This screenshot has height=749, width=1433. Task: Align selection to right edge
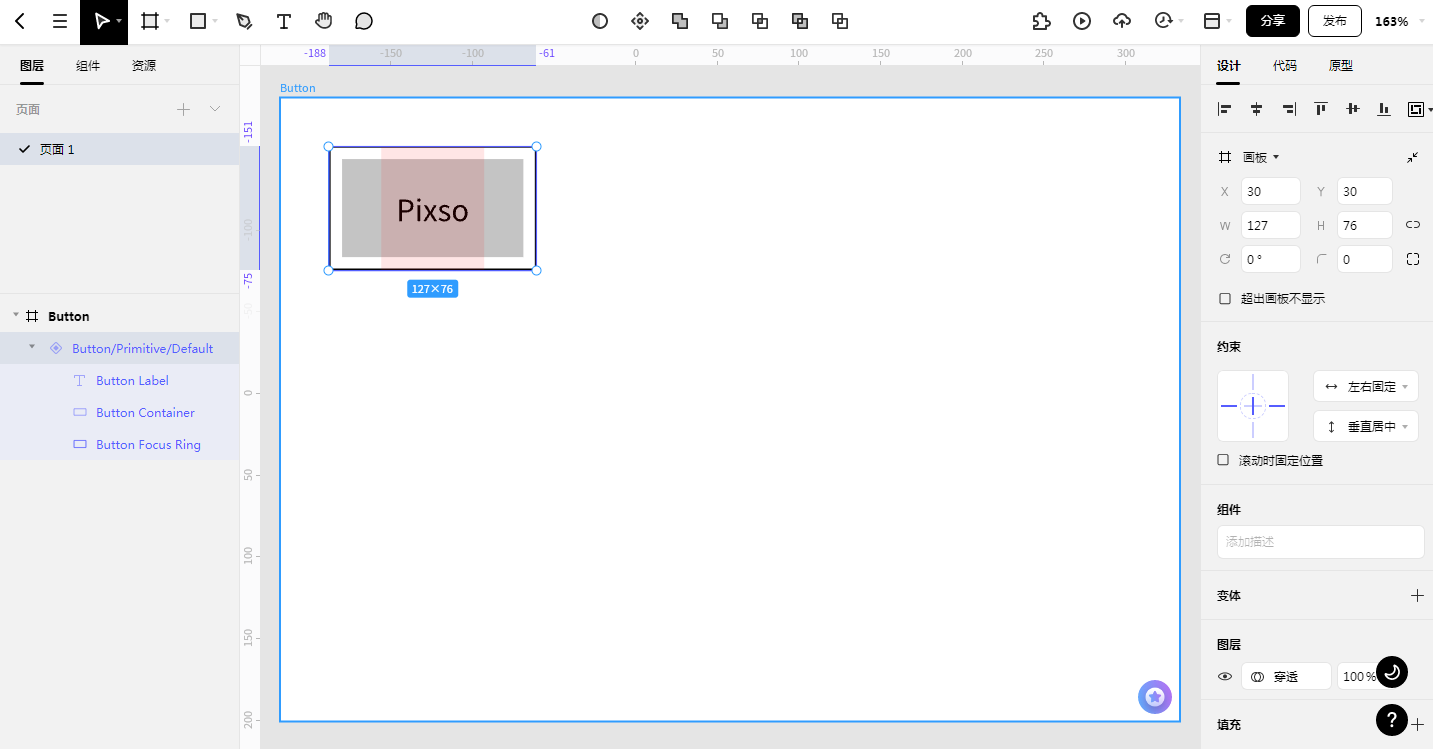[1289, 109]
